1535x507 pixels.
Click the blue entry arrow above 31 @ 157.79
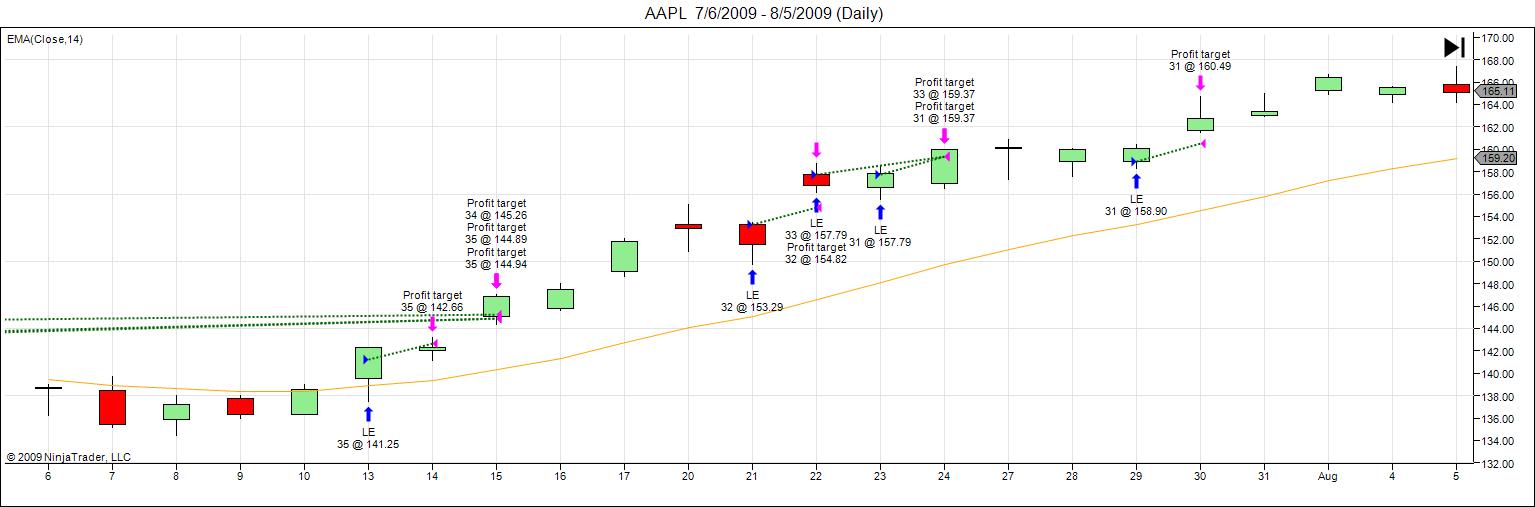tap(880, 212)
